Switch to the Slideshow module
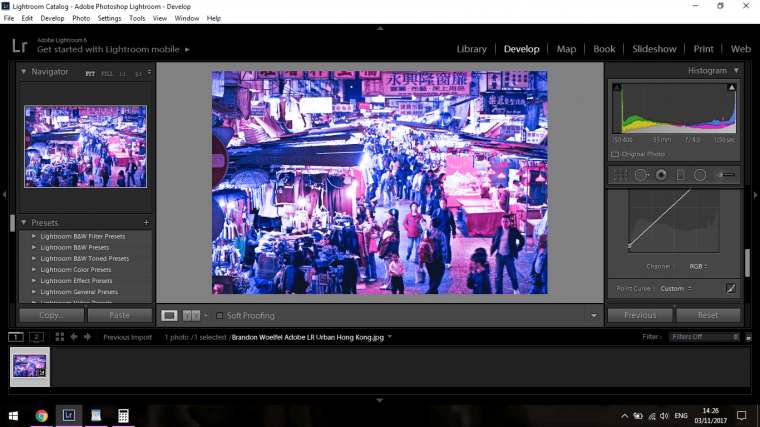Image resolution: width=760 pixels, height=427 pixels. pyautogui.click(x=654, y=49)
